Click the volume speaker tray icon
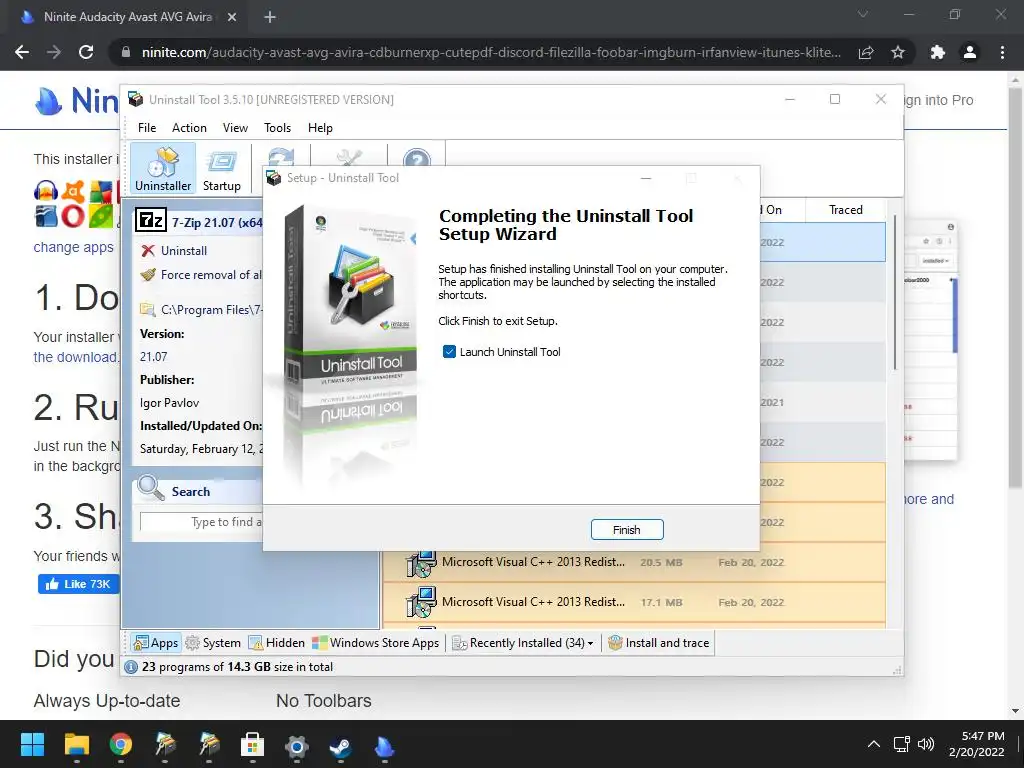 [926, 744]
